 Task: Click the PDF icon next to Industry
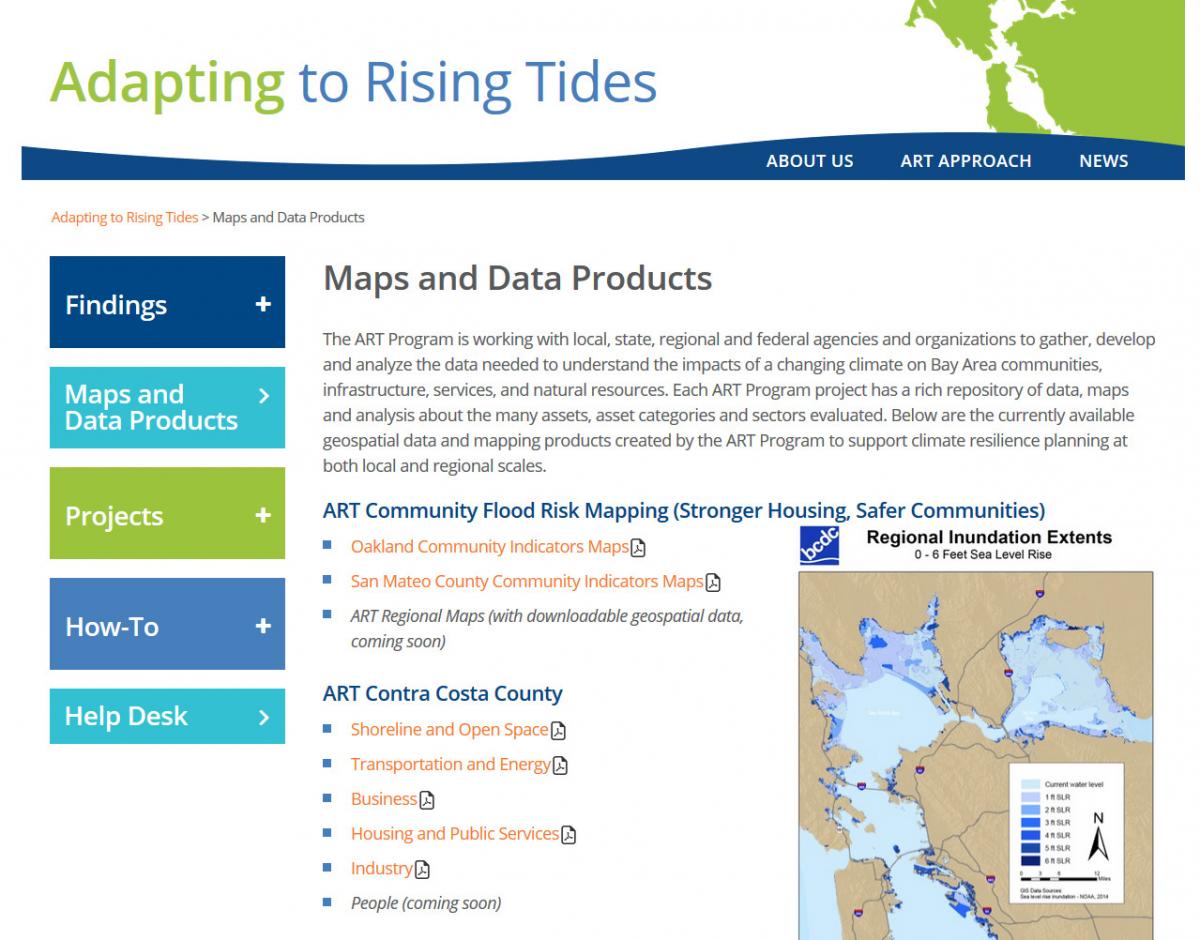coord(422,869)
